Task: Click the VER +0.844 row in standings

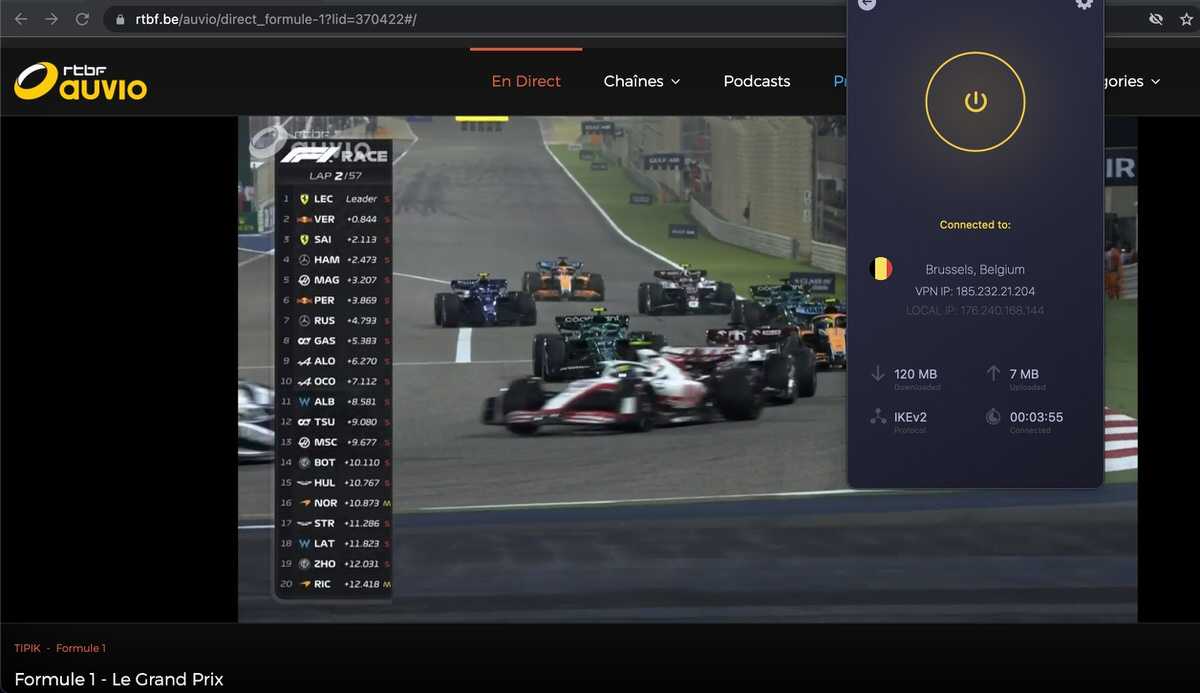Action: (x=334, y=219)
